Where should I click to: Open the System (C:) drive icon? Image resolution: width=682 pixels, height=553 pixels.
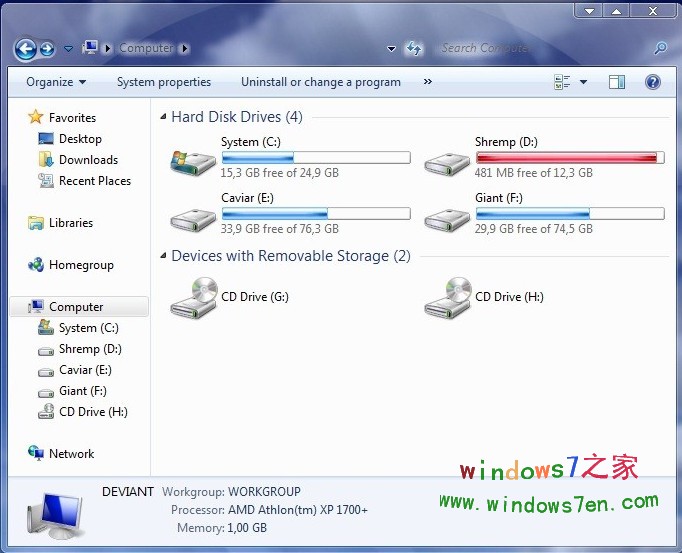(x=192, y=161)
